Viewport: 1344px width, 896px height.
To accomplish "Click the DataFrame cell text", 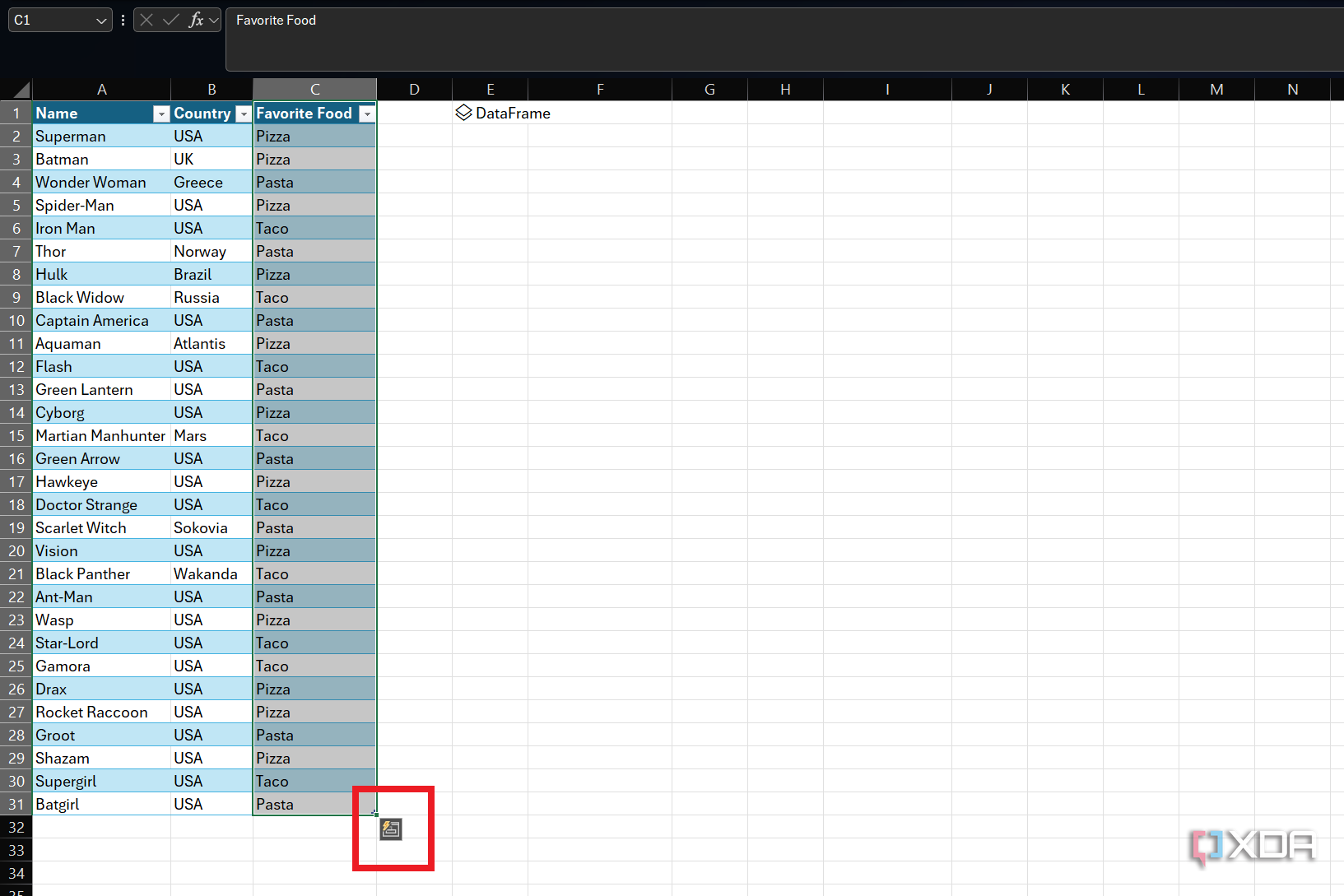I will (513, 113).
